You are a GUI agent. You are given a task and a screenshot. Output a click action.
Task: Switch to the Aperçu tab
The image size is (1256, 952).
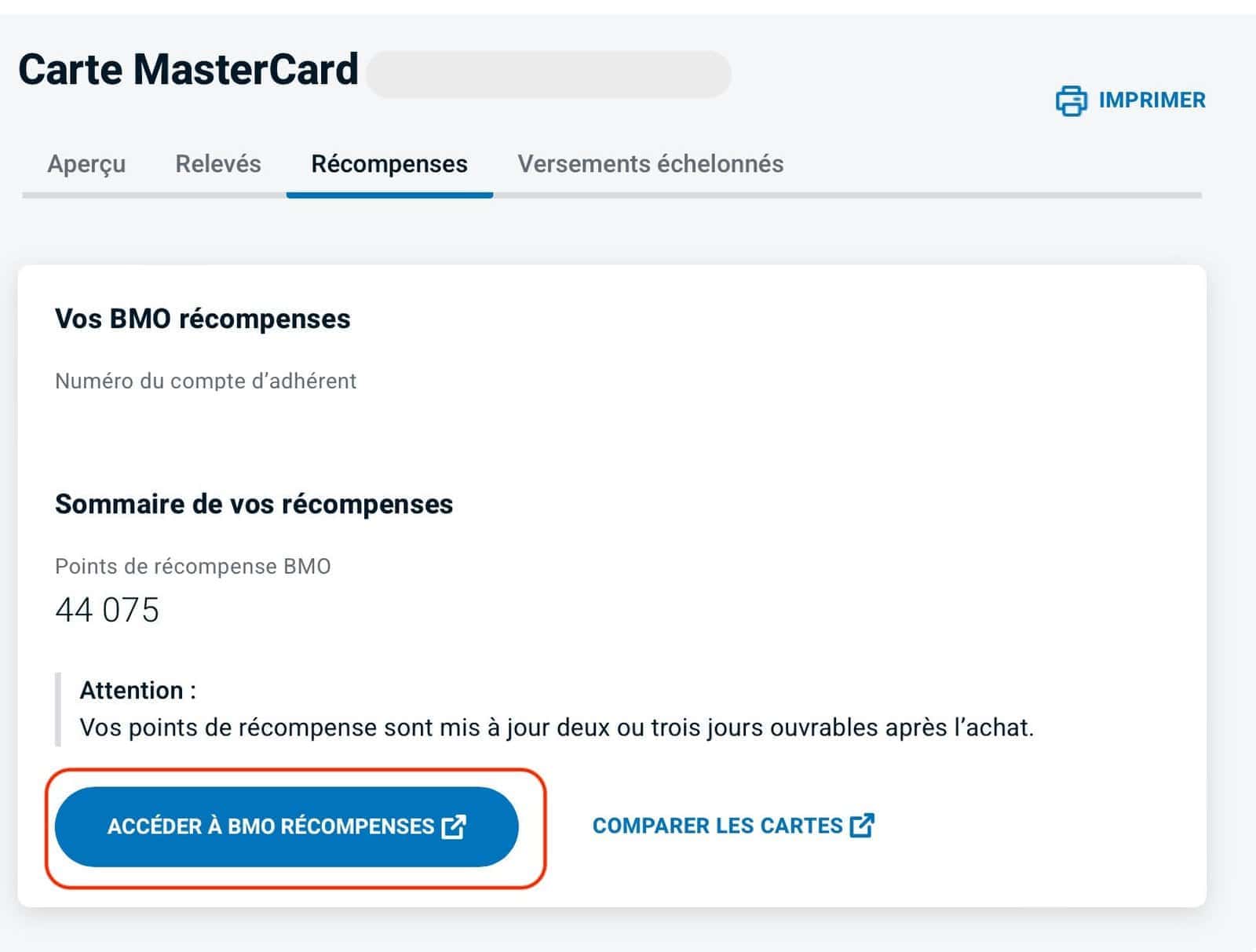pyautogui.click(x=86, y=164)
